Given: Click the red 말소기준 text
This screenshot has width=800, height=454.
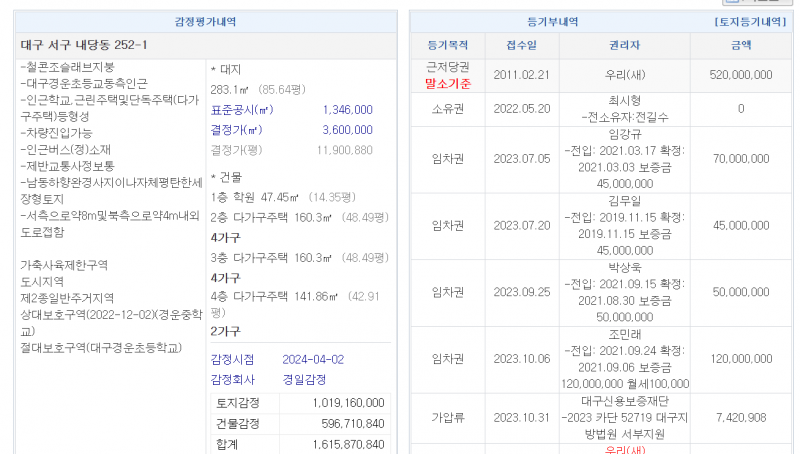Looking at the screenshot, I should click(447, 83).
